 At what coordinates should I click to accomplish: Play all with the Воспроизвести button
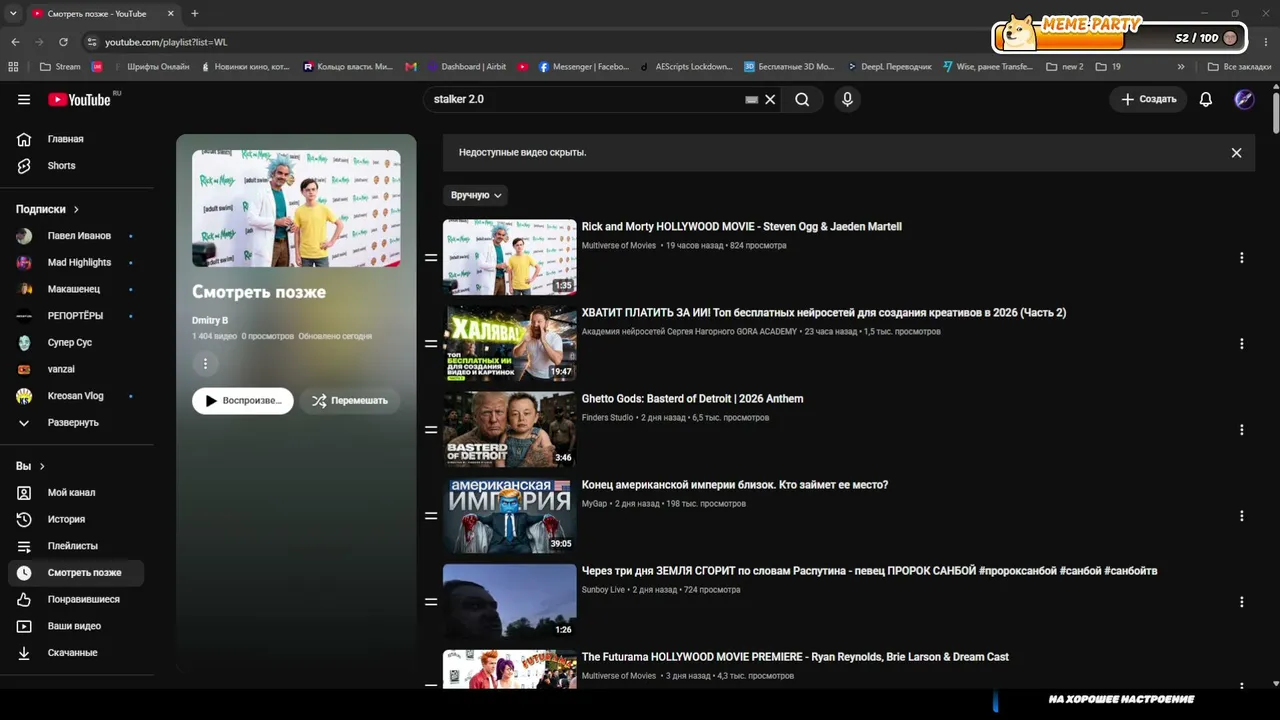coord(243,401)
